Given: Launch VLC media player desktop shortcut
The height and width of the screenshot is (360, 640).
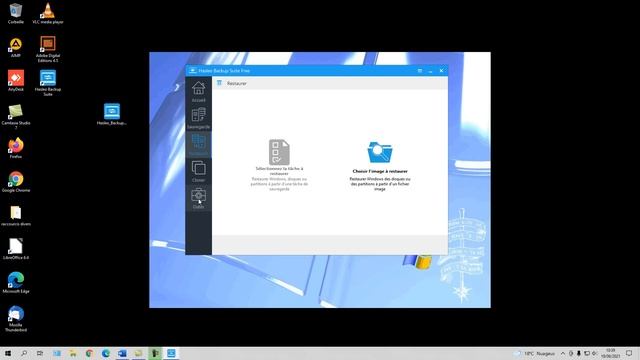Looking at the screenshot, I should click(48, 13).
